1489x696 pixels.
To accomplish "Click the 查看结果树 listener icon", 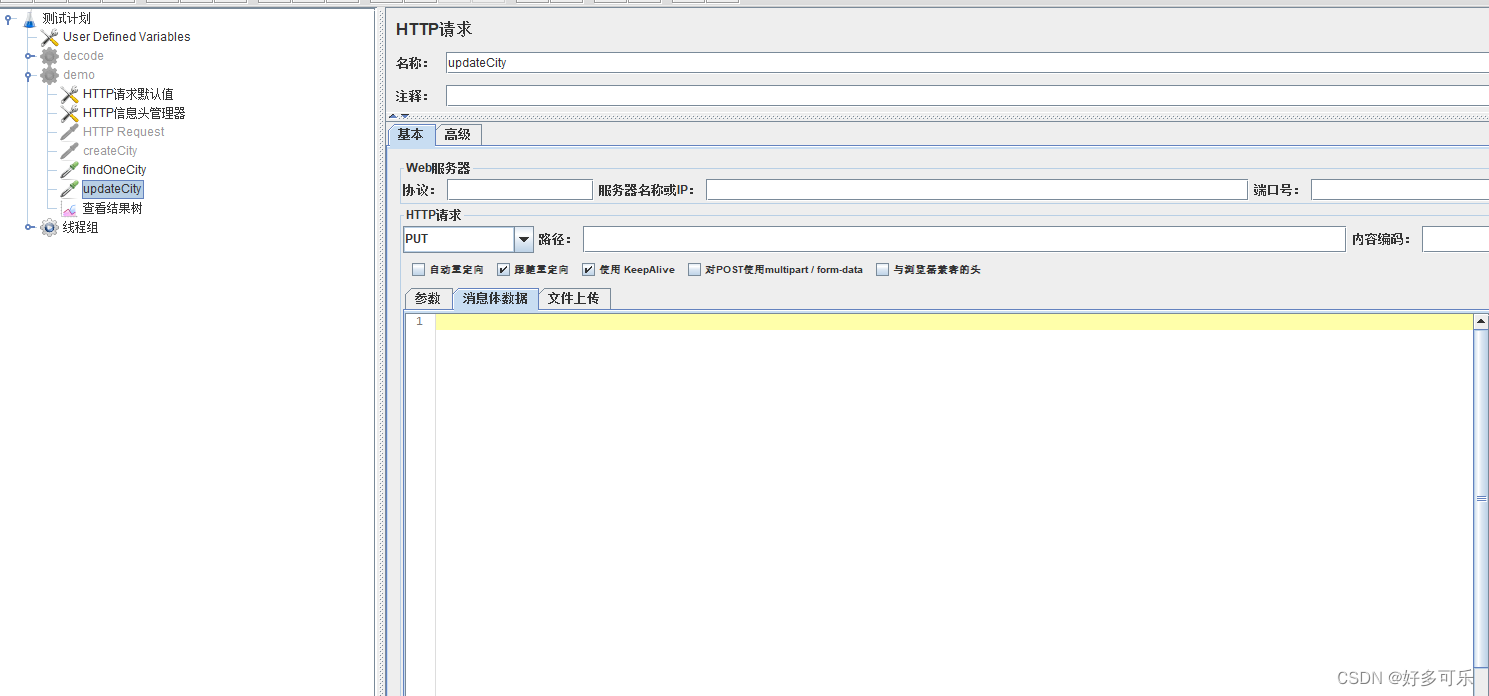I will coord(69,208).
